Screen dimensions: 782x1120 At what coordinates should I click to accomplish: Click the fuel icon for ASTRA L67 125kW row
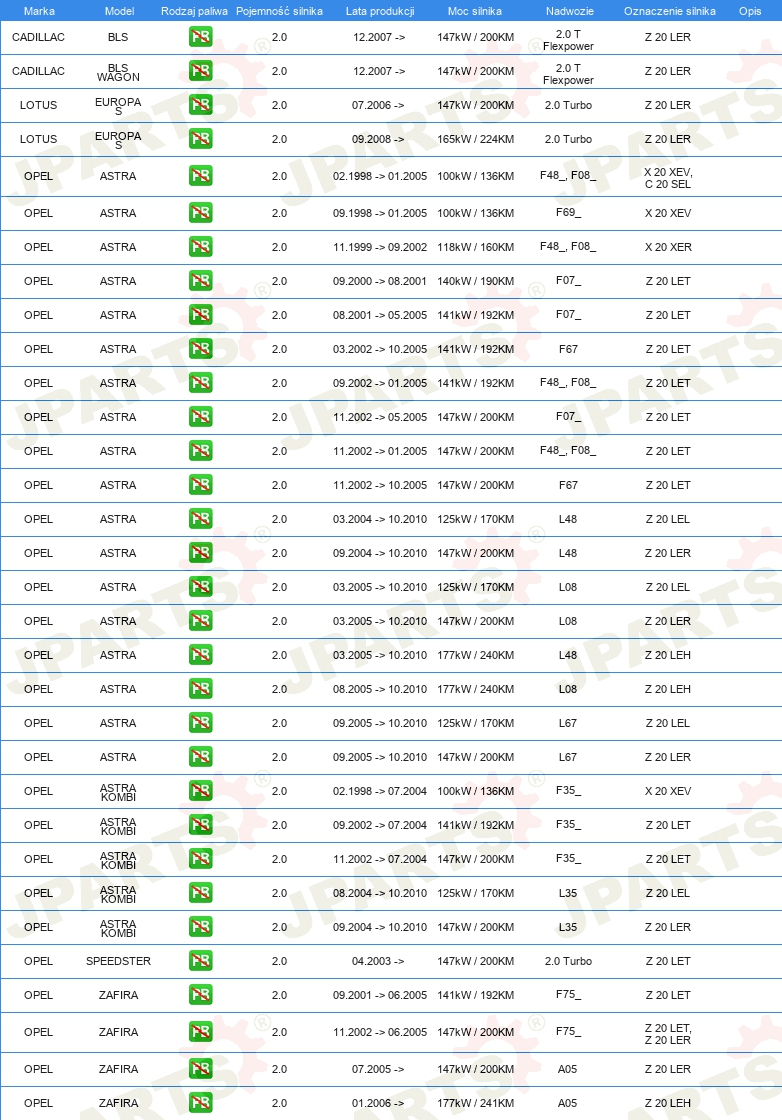tap(201, 723)
